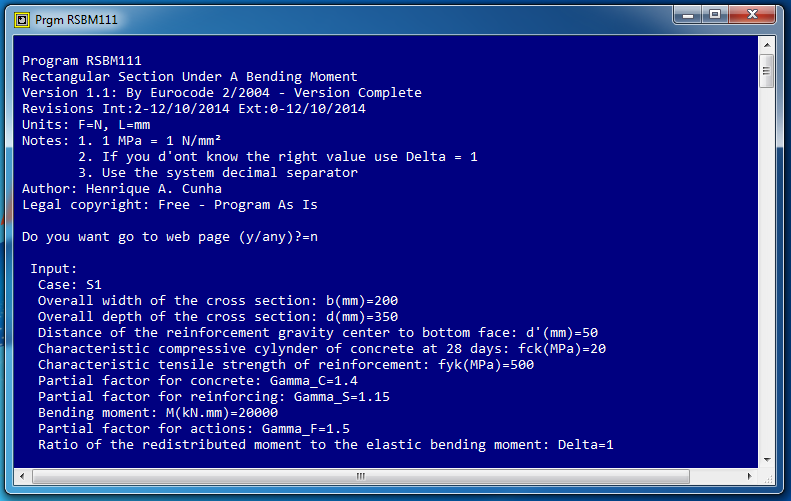Close the Prgm RSBM111 window
Viewport: 791px width, 501px height.
752,15
